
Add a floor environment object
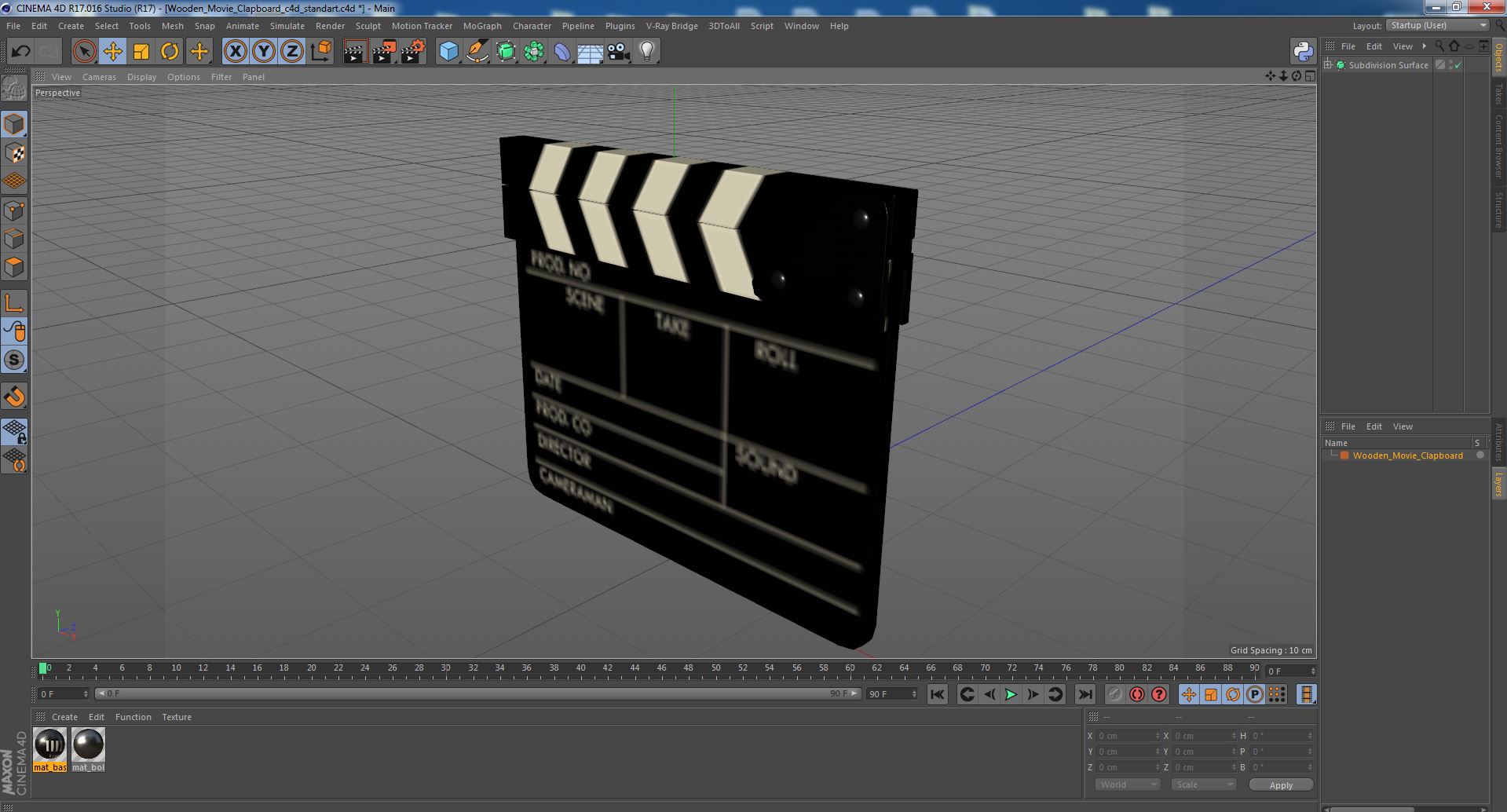point(590,52)
